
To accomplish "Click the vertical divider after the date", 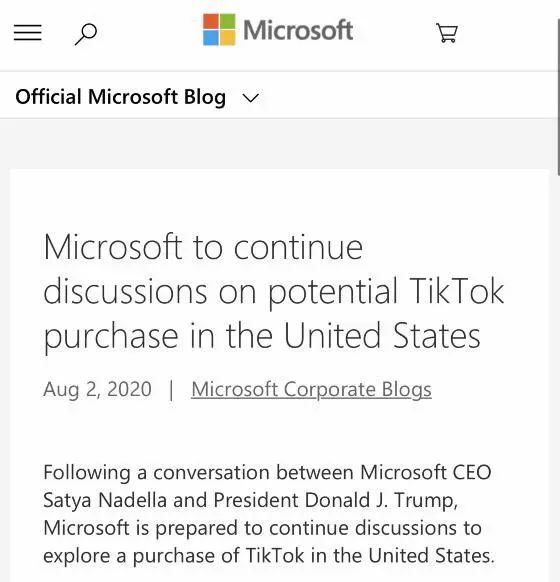I will tap(171, 390).
